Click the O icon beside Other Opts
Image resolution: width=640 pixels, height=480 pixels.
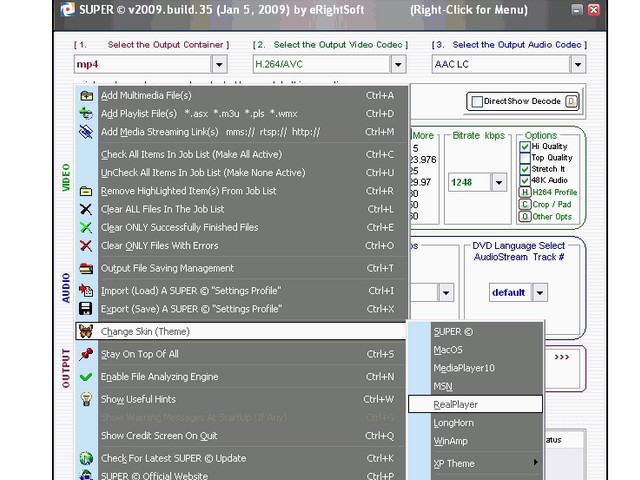525,216
